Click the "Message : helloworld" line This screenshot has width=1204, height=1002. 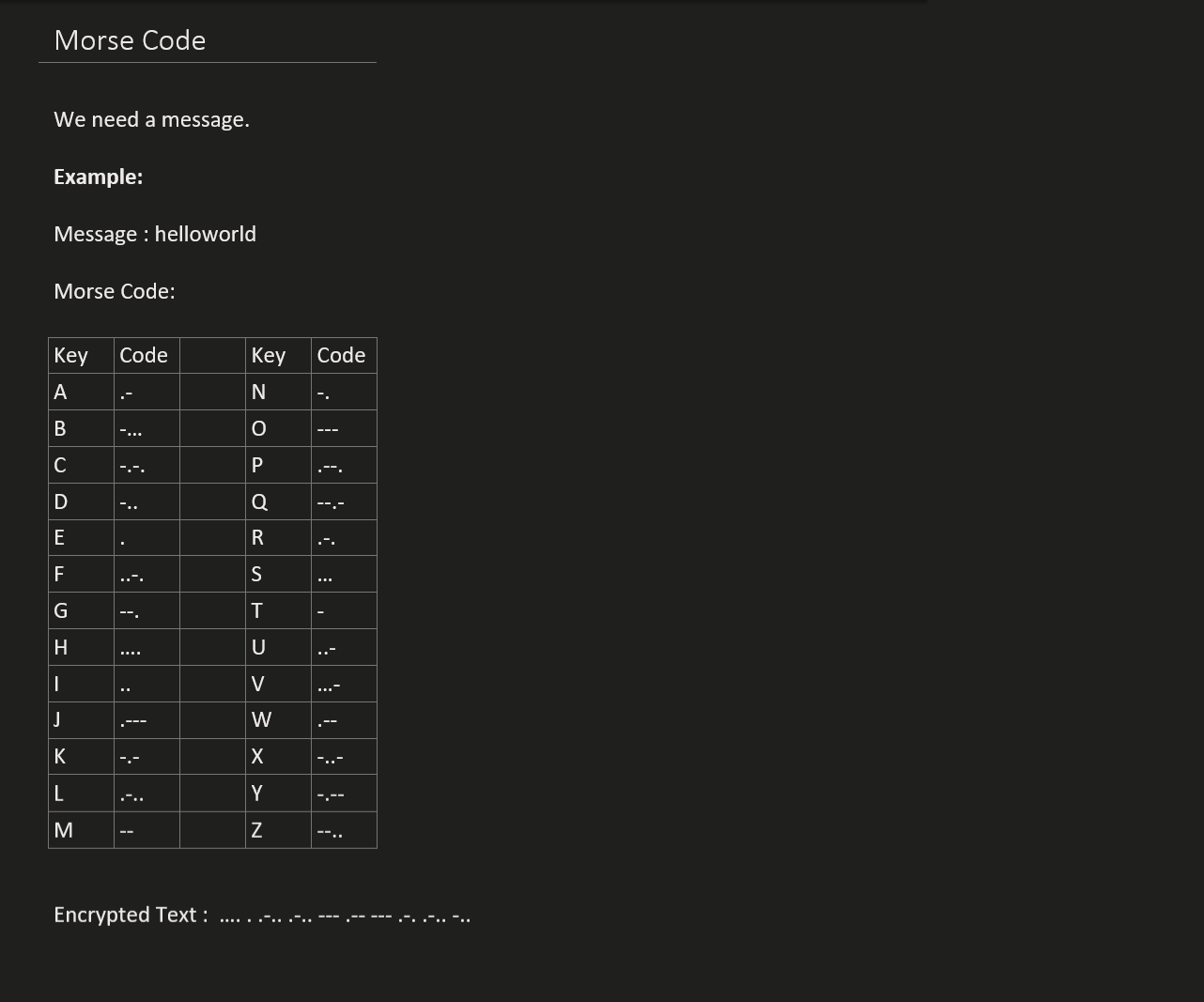click(x=155, y=234)
